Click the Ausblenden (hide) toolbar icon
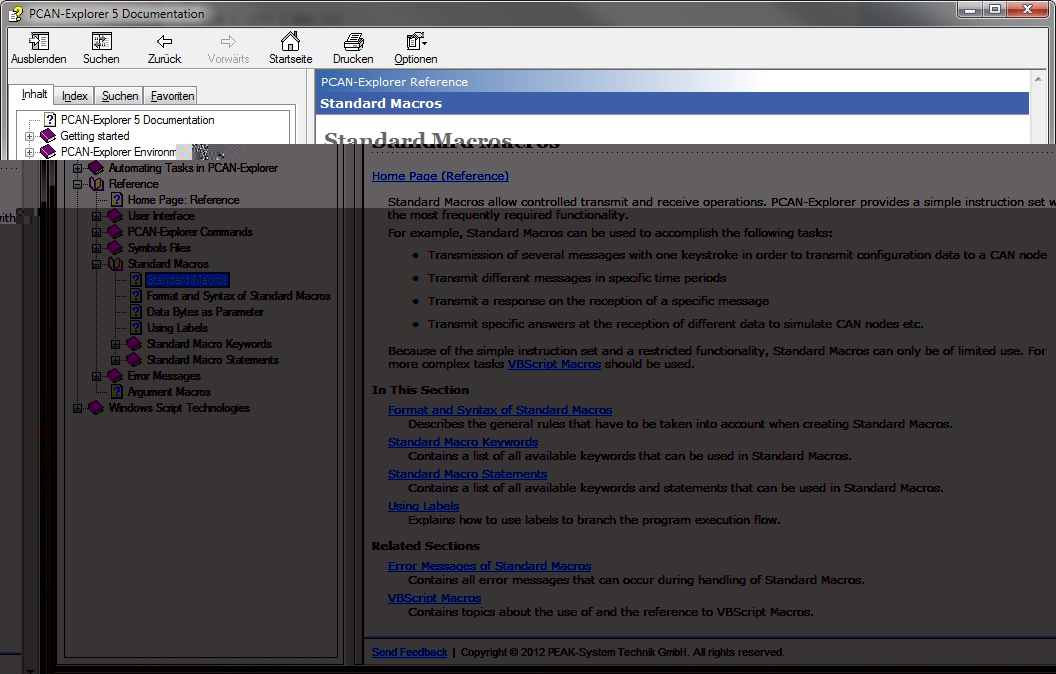 [x=38, y=42]
